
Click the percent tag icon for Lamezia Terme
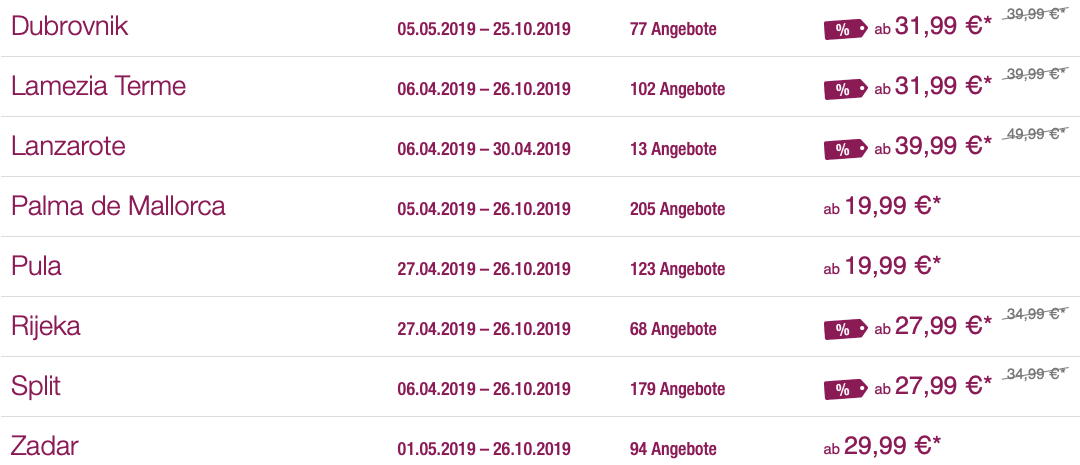point(846,90)
